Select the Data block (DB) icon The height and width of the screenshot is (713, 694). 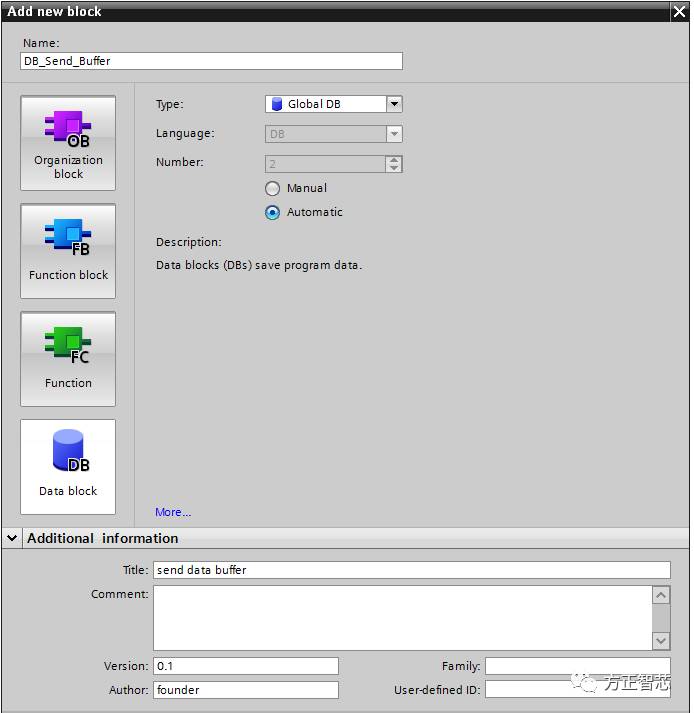68,466
